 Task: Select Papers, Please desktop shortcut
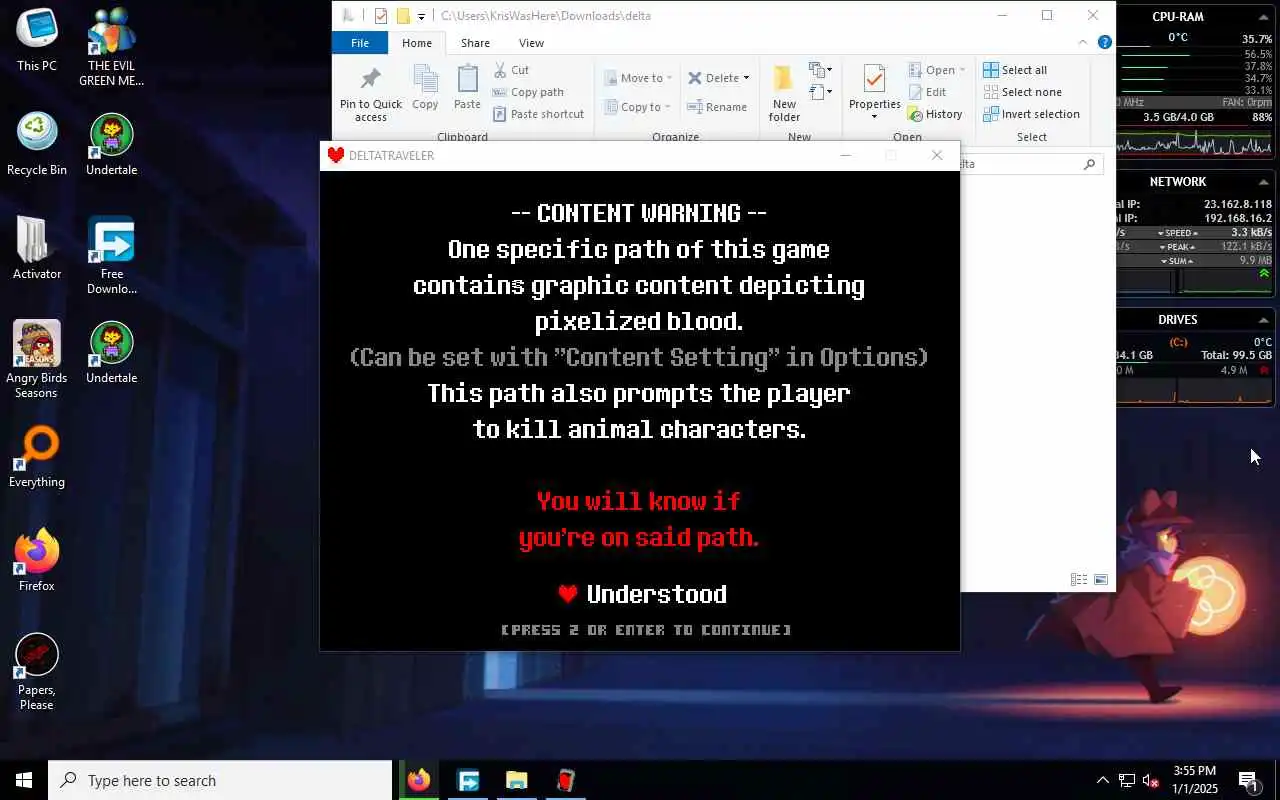point(36,672)
